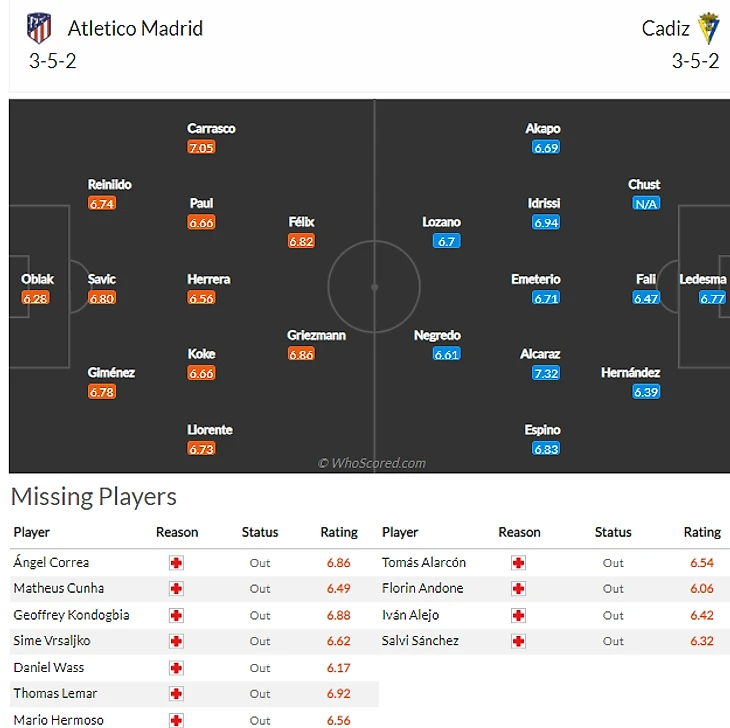Click Geoffrey Kondogbia's injury cross icon

pyautogui.click(x=177, y=615)
